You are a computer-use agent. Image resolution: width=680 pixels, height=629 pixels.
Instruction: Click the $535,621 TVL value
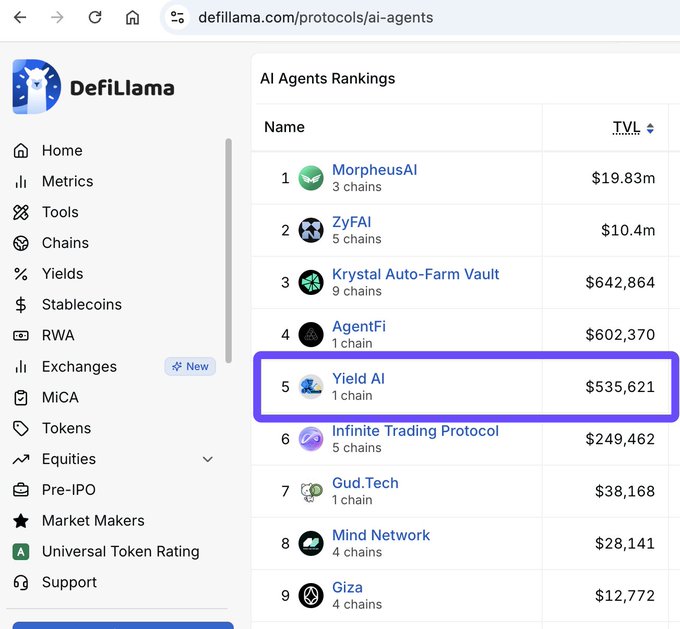click(x=620, y=387)
